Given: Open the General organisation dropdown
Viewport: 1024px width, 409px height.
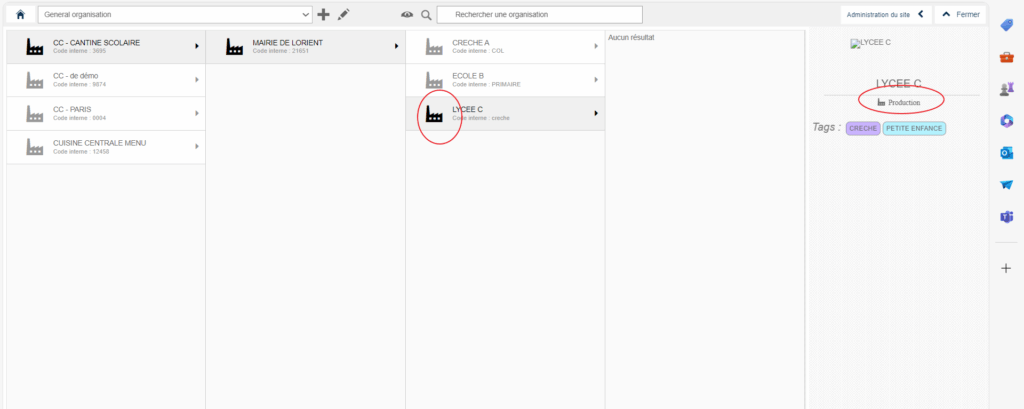Looking at the screenshot, I should (x=175, y=15).
